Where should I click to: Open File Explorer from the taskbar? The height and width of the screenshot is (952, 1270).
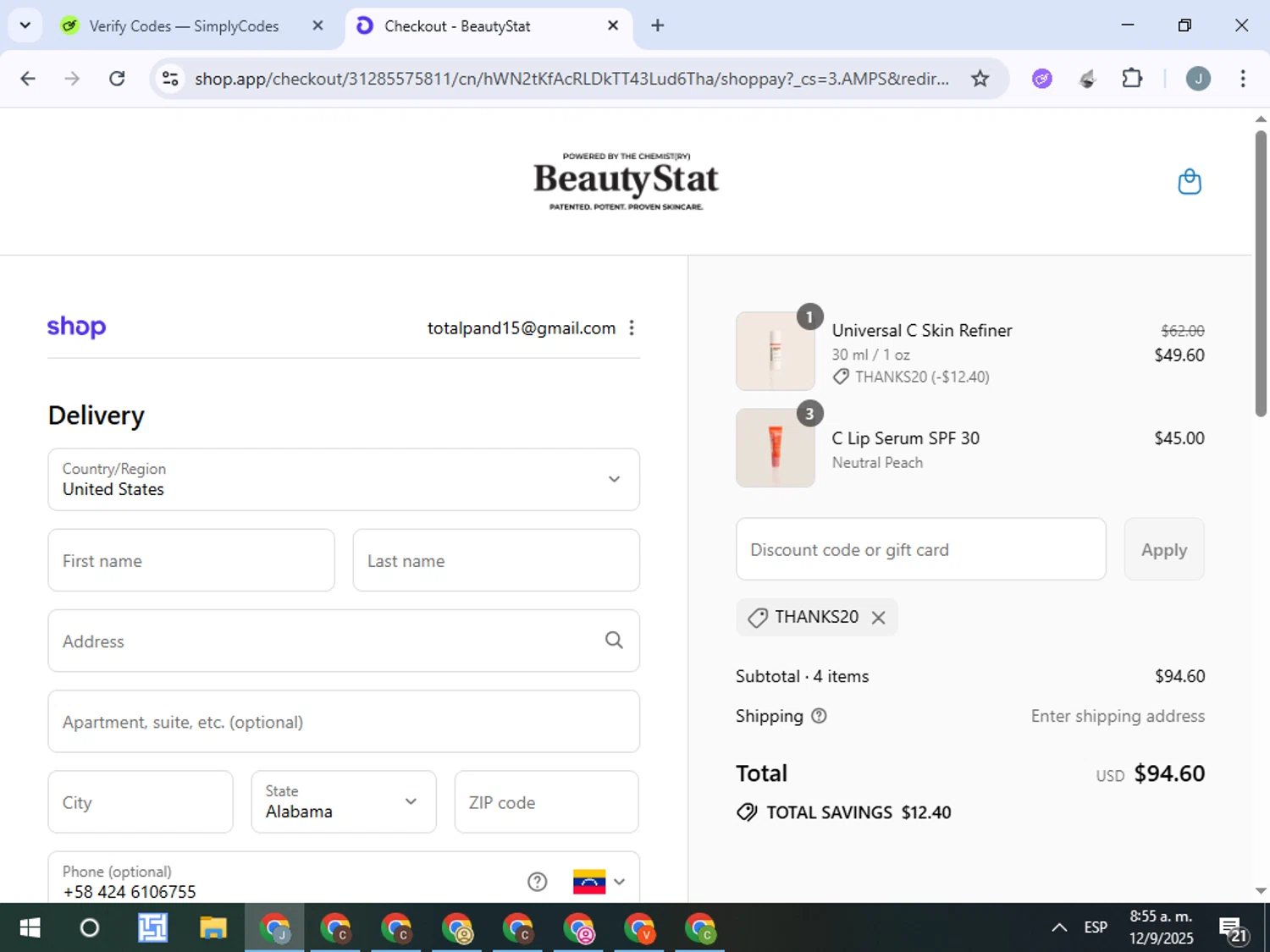(213, 928)
